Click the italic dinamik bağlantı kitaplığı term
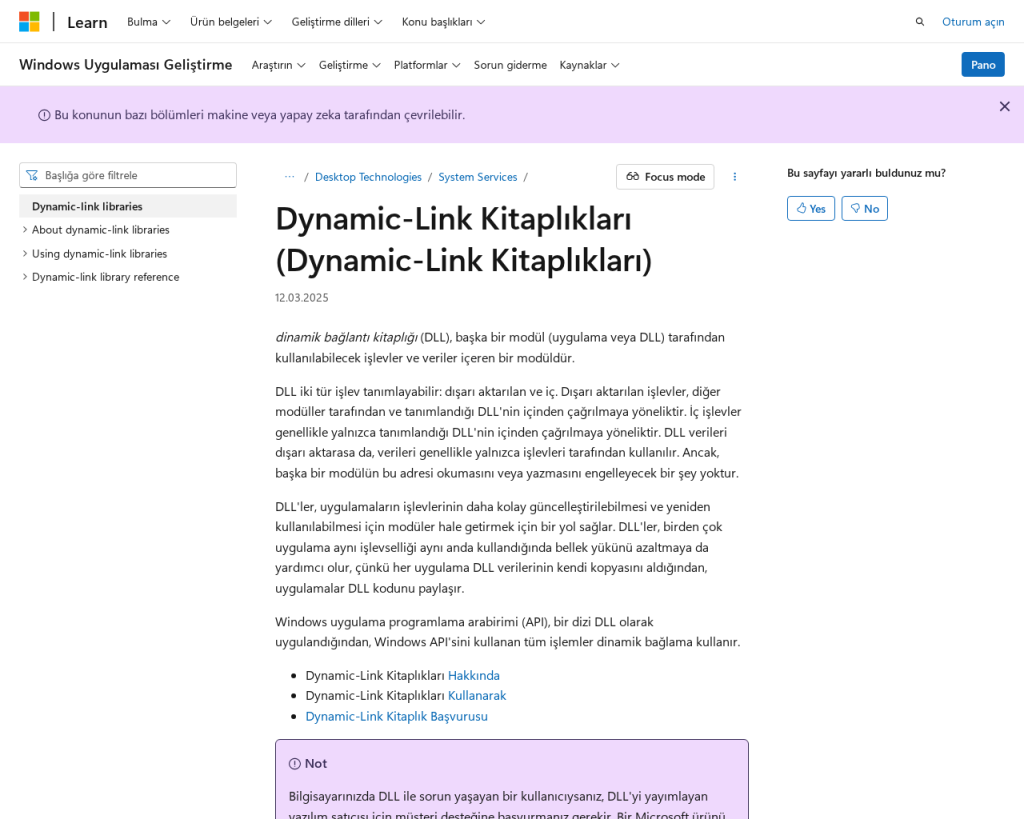This screenshot has height=819, width=1024. tap(346, 338)
